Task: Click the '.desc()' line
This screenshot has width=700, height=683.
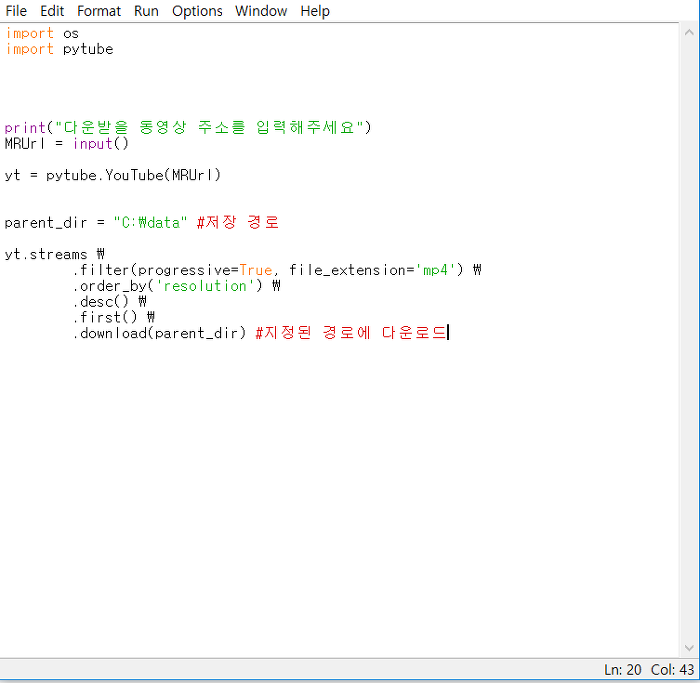Action: [109, 302]
